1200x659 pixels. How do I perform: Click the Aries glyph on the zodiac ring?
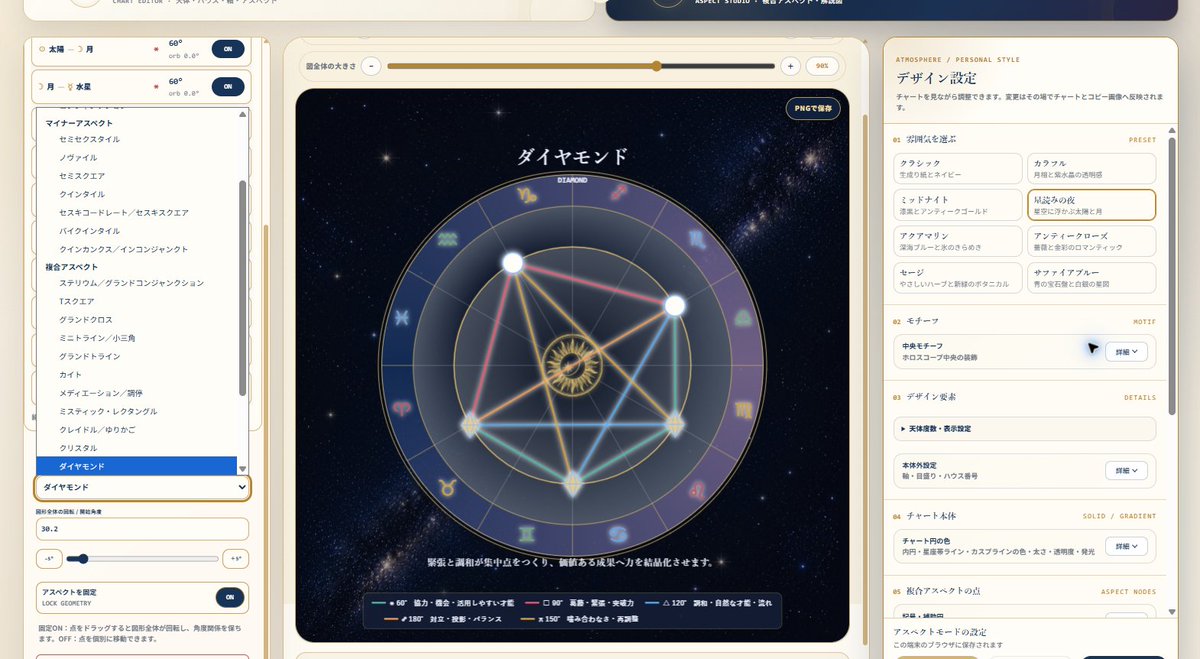[x=401, y=408]
